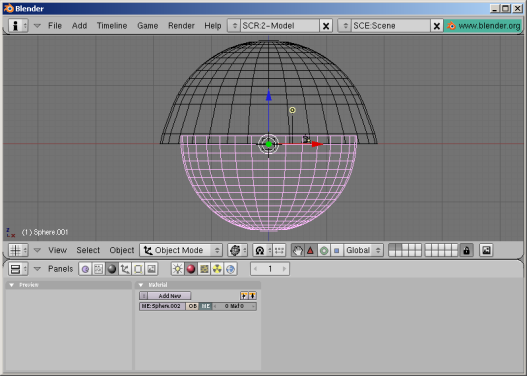Show World buttons globe icon
This screenshot has height=376, width=527.
(x=231, y=269)
